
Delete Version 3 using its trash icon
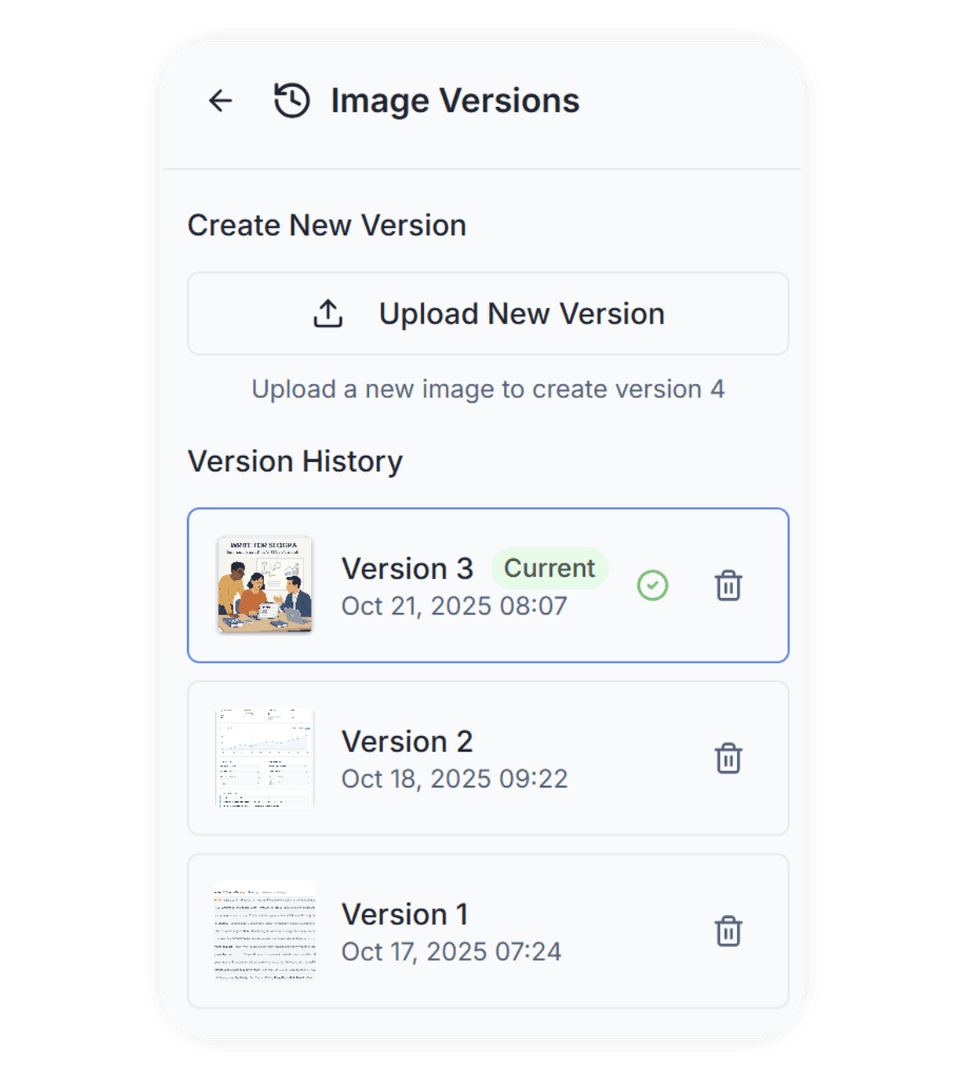[x=728, y=585]
